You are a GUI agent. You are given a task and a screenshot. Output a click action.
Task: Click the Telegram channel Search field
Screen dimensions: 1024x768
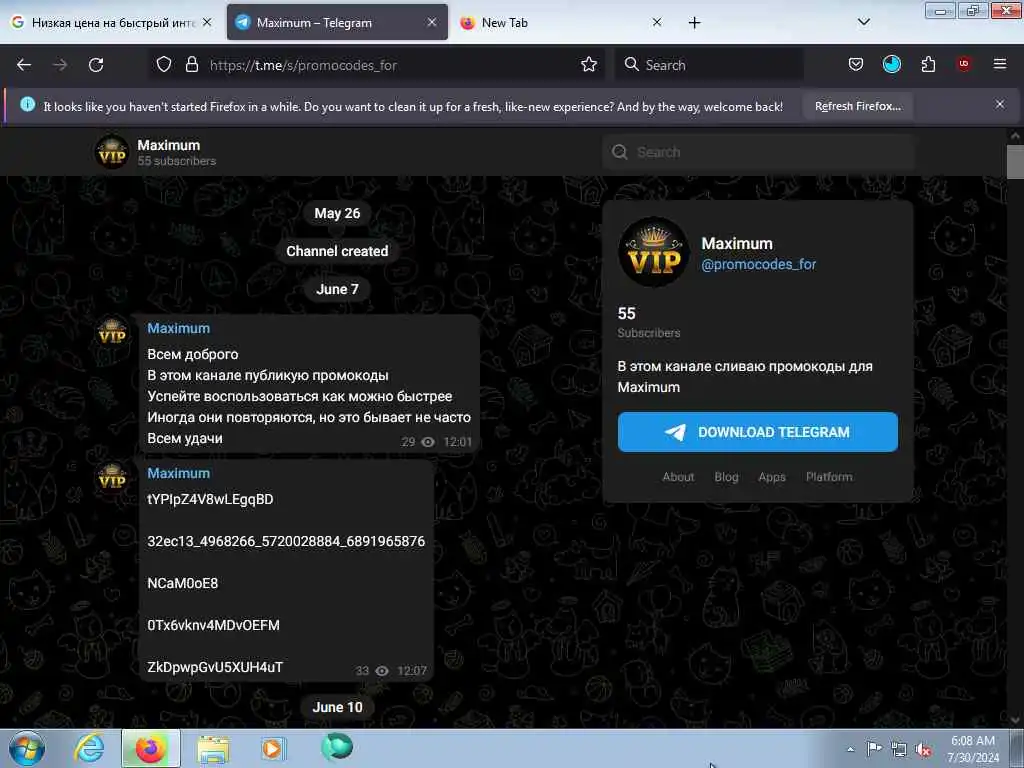pos(759,152)
